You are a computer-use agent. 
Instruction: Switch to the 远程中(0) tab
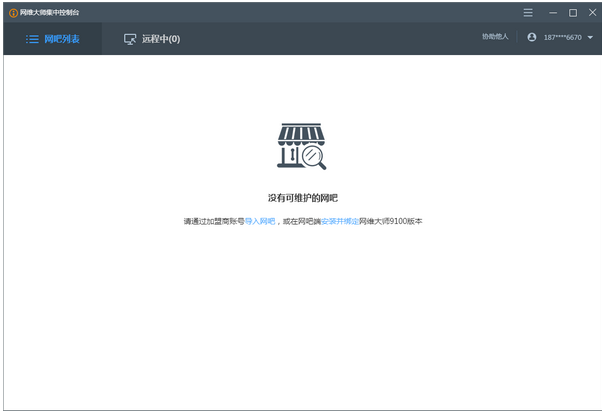(152, 39)
